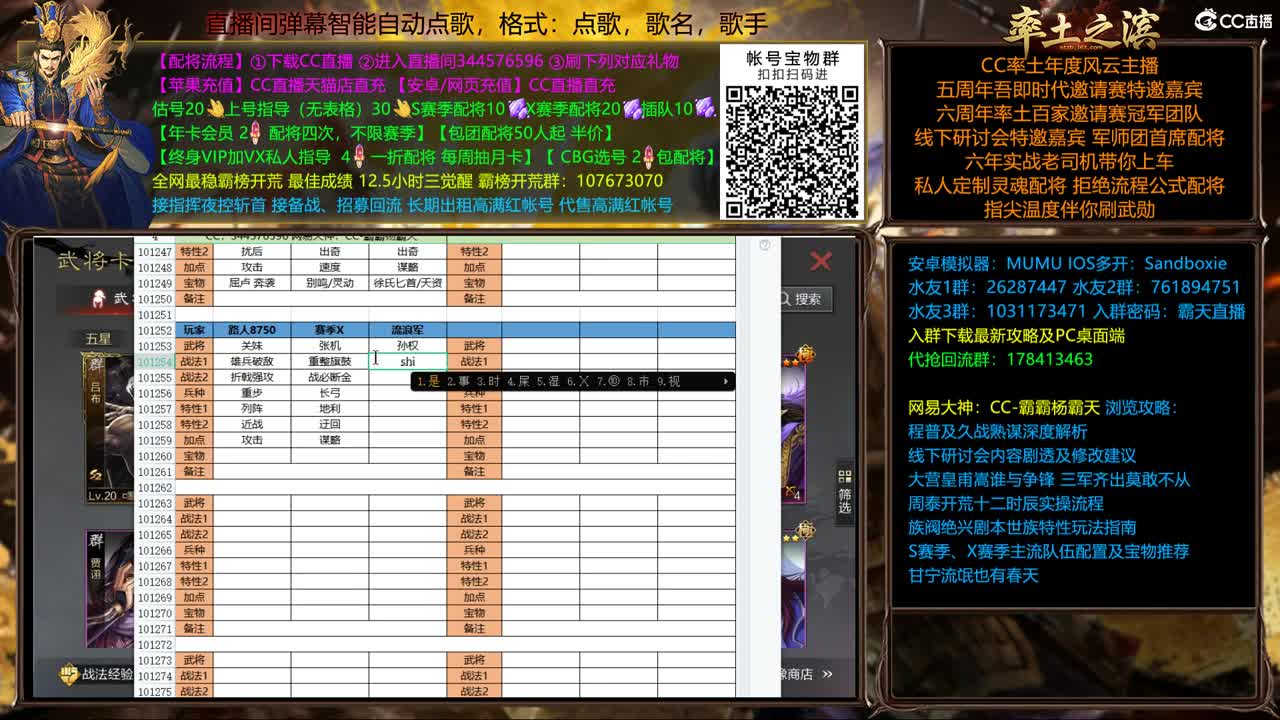
Task: Select the 五星 star filter tab
Action: tap(98, 339)
